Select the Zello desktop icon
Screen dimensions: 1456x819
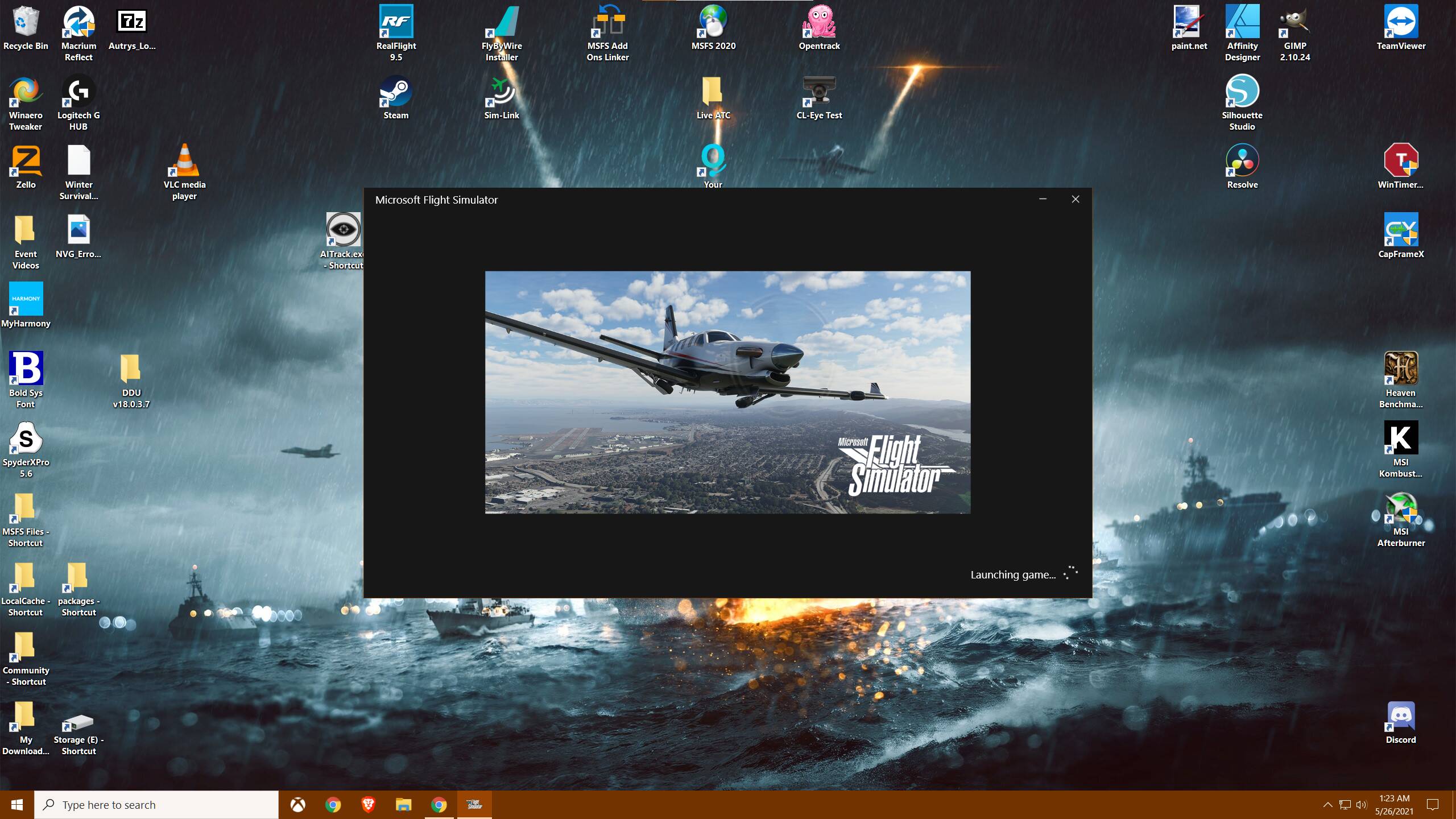(26, 167)
